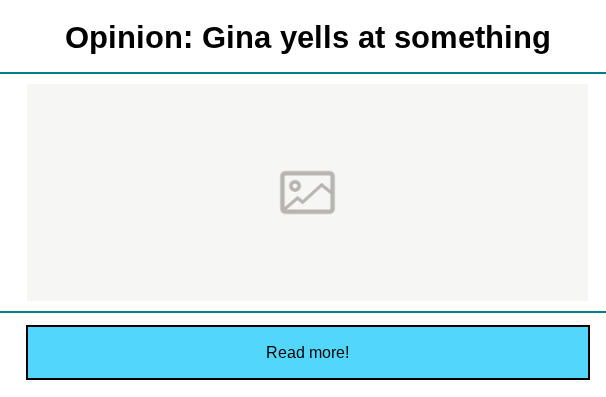Click the teal divider line above Read more
606x397 pixels.
coord(303,312)
